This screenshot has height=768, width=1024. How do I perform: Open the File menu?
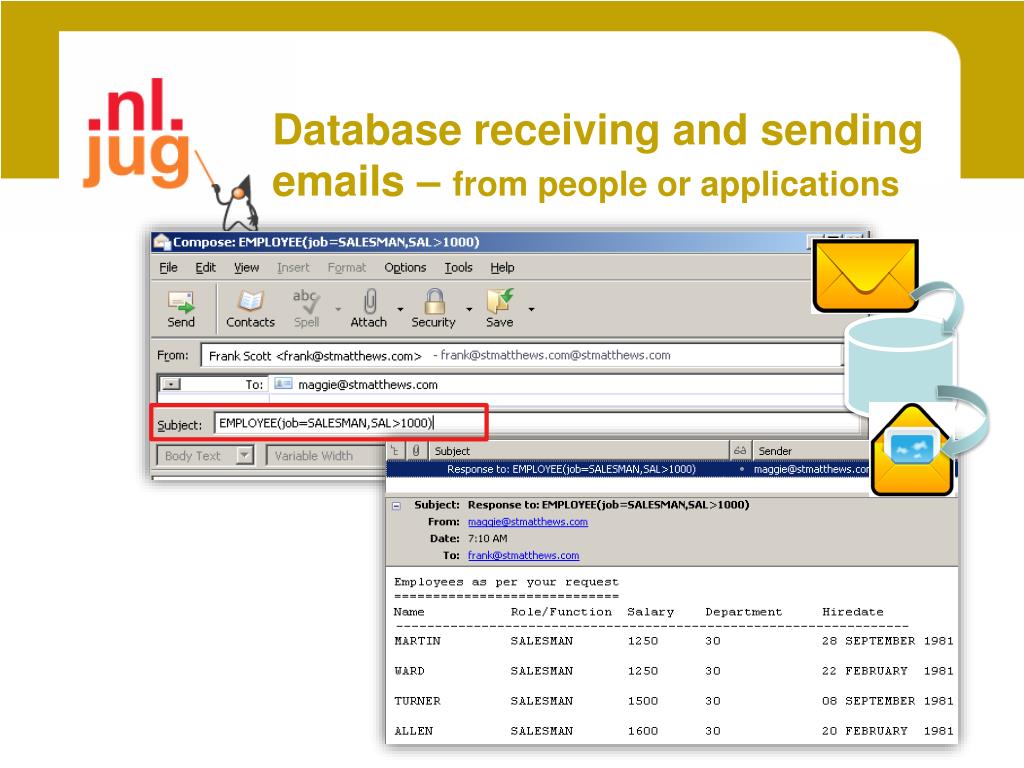(x=168, y=268)
